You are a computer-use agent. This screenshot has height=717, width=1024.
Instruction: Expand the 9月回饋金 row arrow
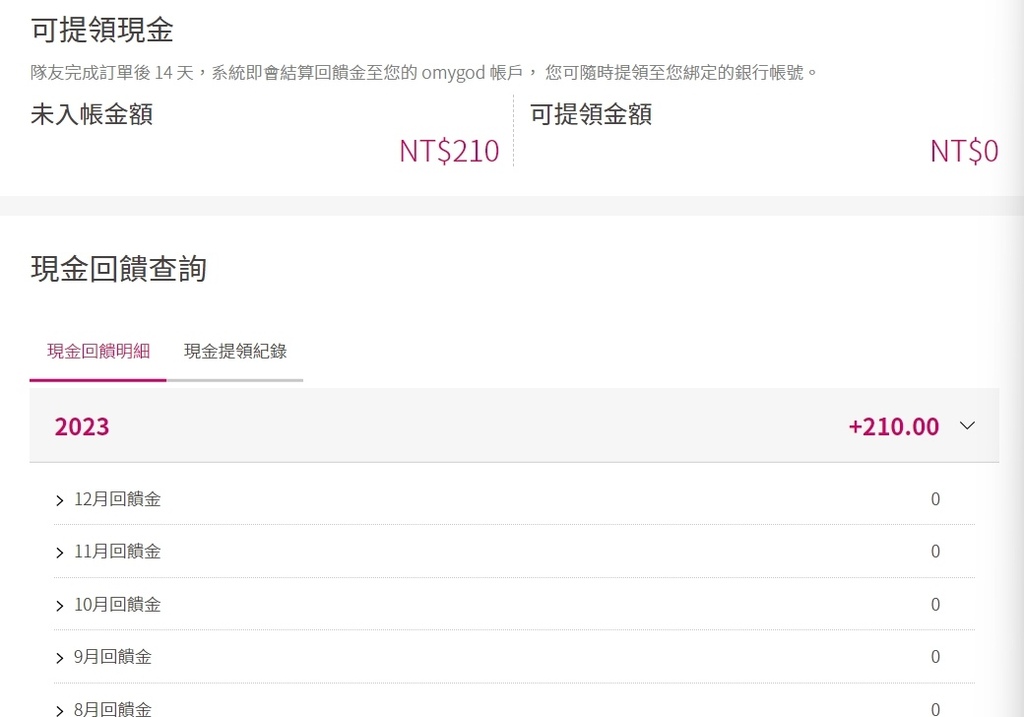pyautogui.click(x=59, y=658)
